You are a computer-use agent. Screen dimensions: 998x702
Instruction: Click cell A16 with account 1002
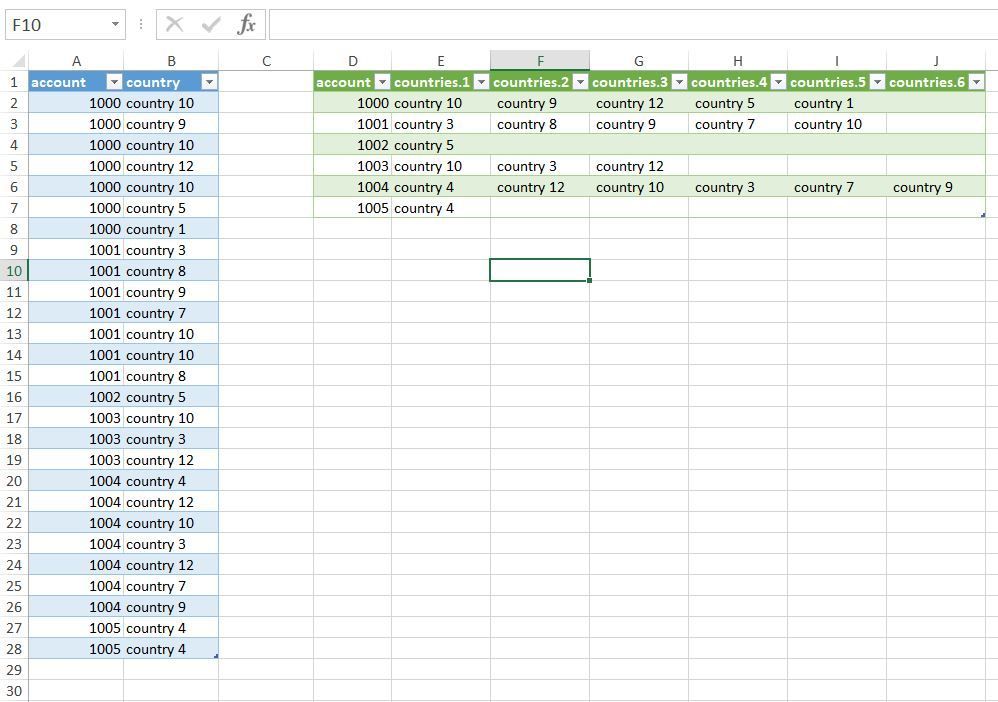point(76,397)
